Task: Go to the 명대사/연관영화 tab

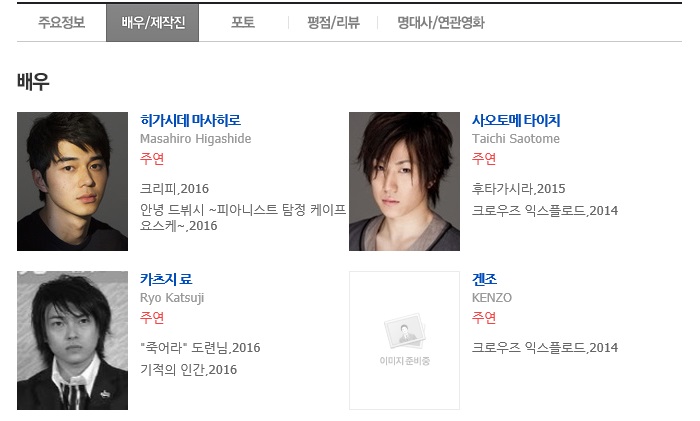Action: (x=441, y=22)
